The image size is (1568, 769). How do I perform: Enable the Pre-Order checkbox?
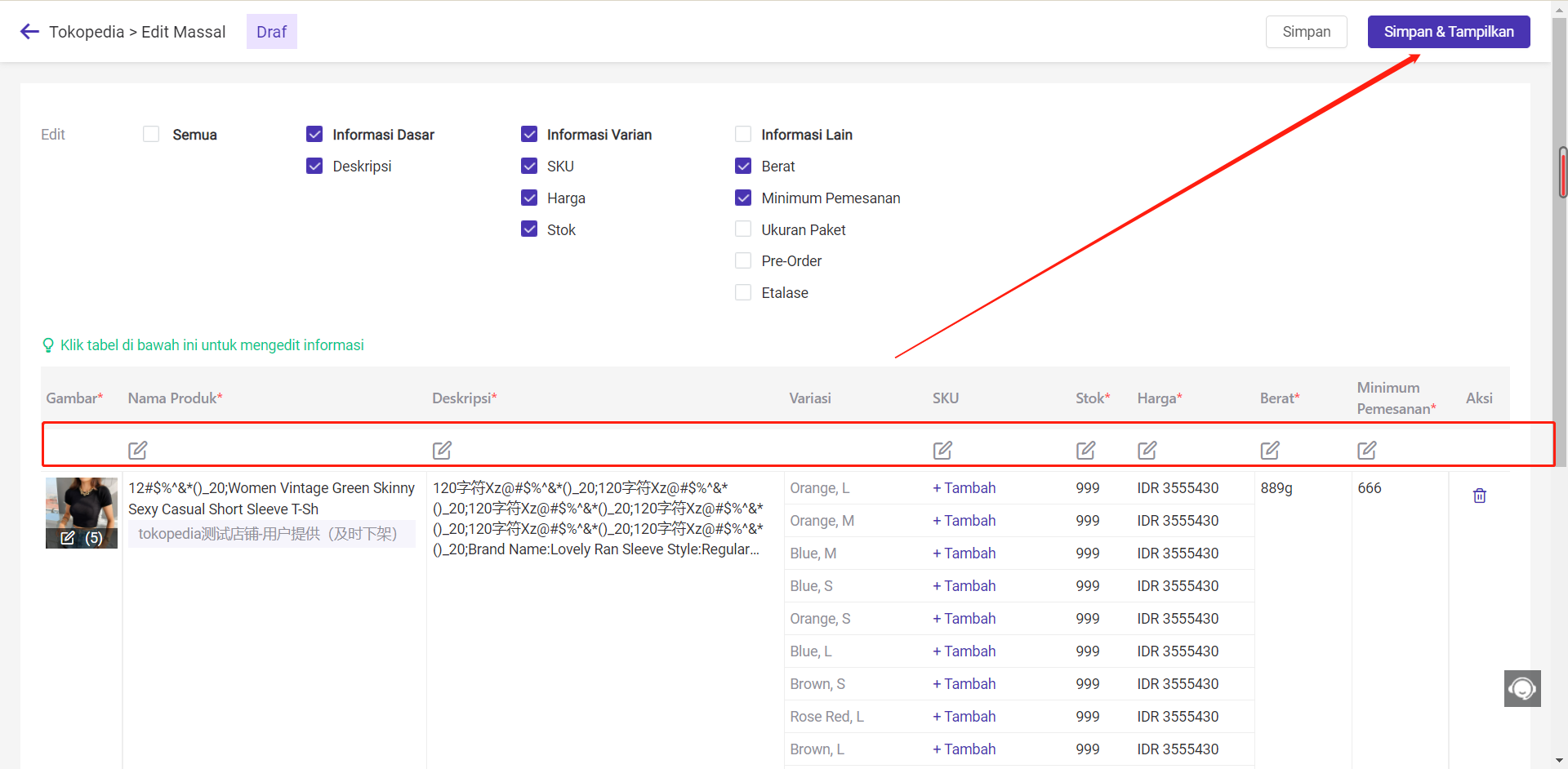point(743,260)
